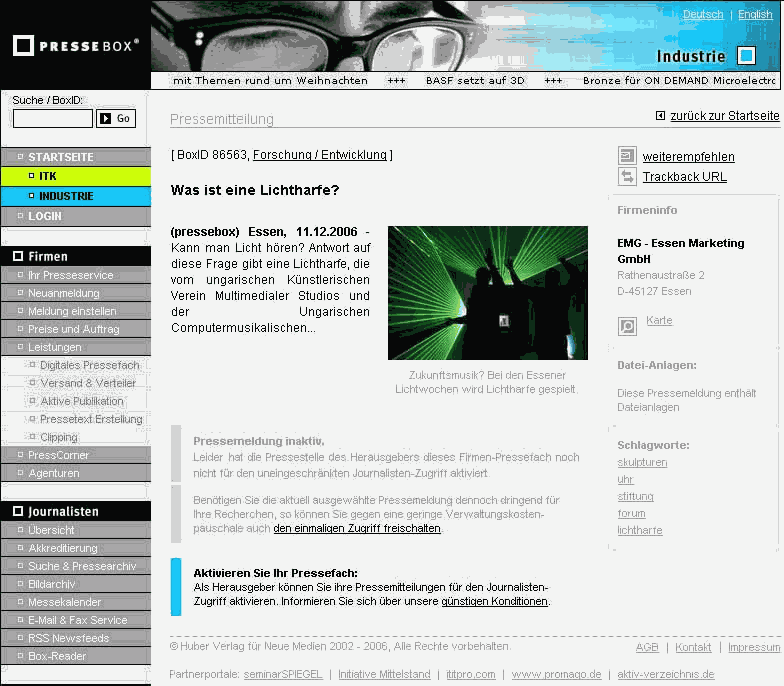This screenshot has width=784, height=686.
Task: Open Digitales Pressefach submenu entry
Action: click(90, 365)
